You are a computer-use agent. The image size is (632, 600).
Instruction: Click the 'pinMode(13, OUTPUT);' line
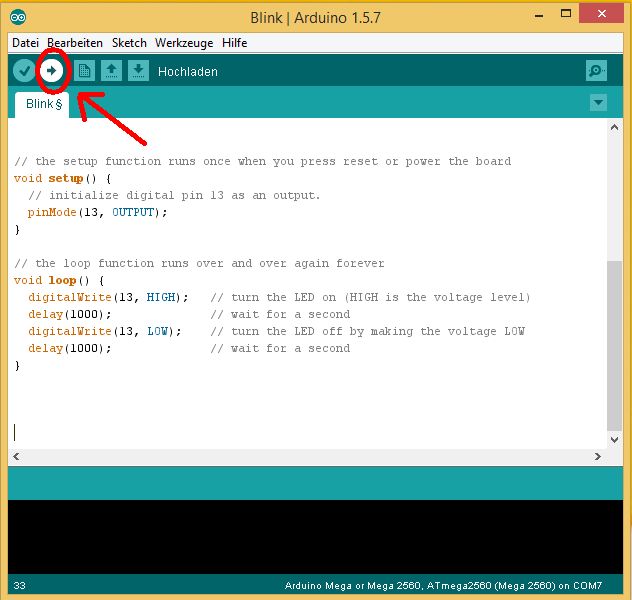[x=97, y=212]
